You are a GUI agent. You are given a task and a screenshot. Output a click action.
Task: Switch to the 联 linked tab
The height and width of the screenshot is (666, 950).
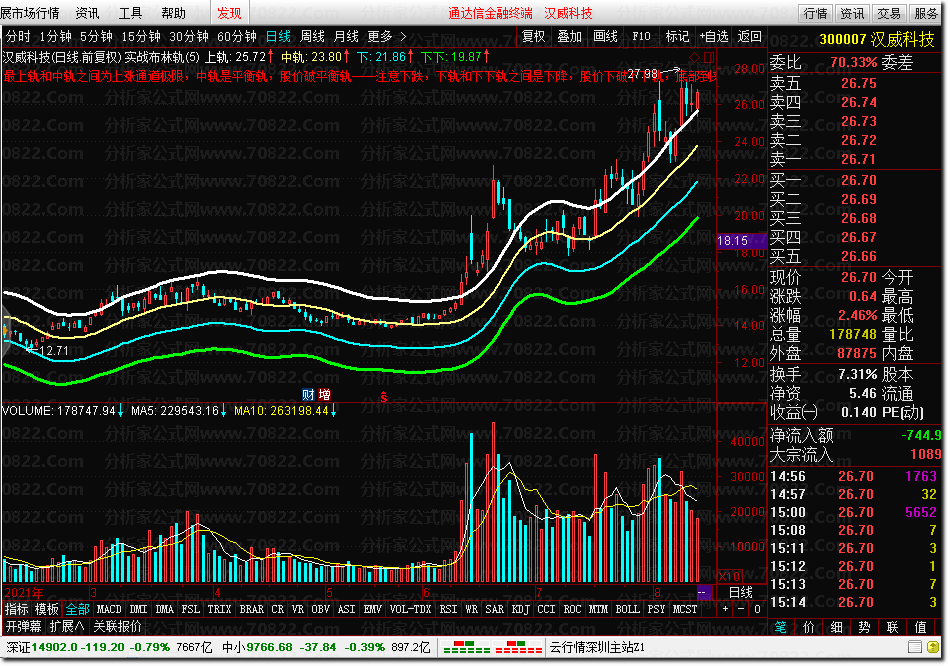(x=892, y=627)
